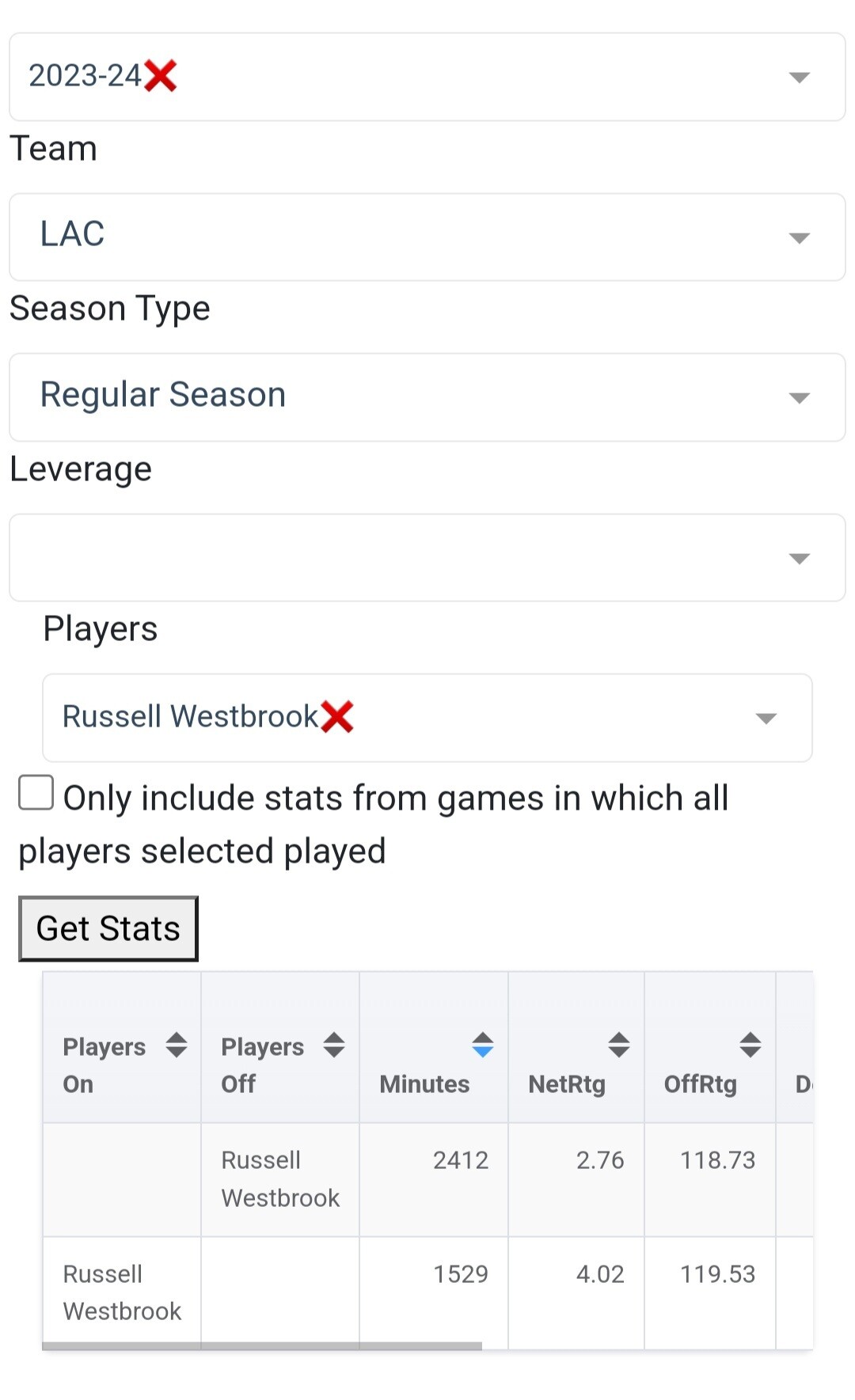Click the 2412 minutes cell
The height and width of the screenshot is (1400, 855).
tap(460, 1160)
